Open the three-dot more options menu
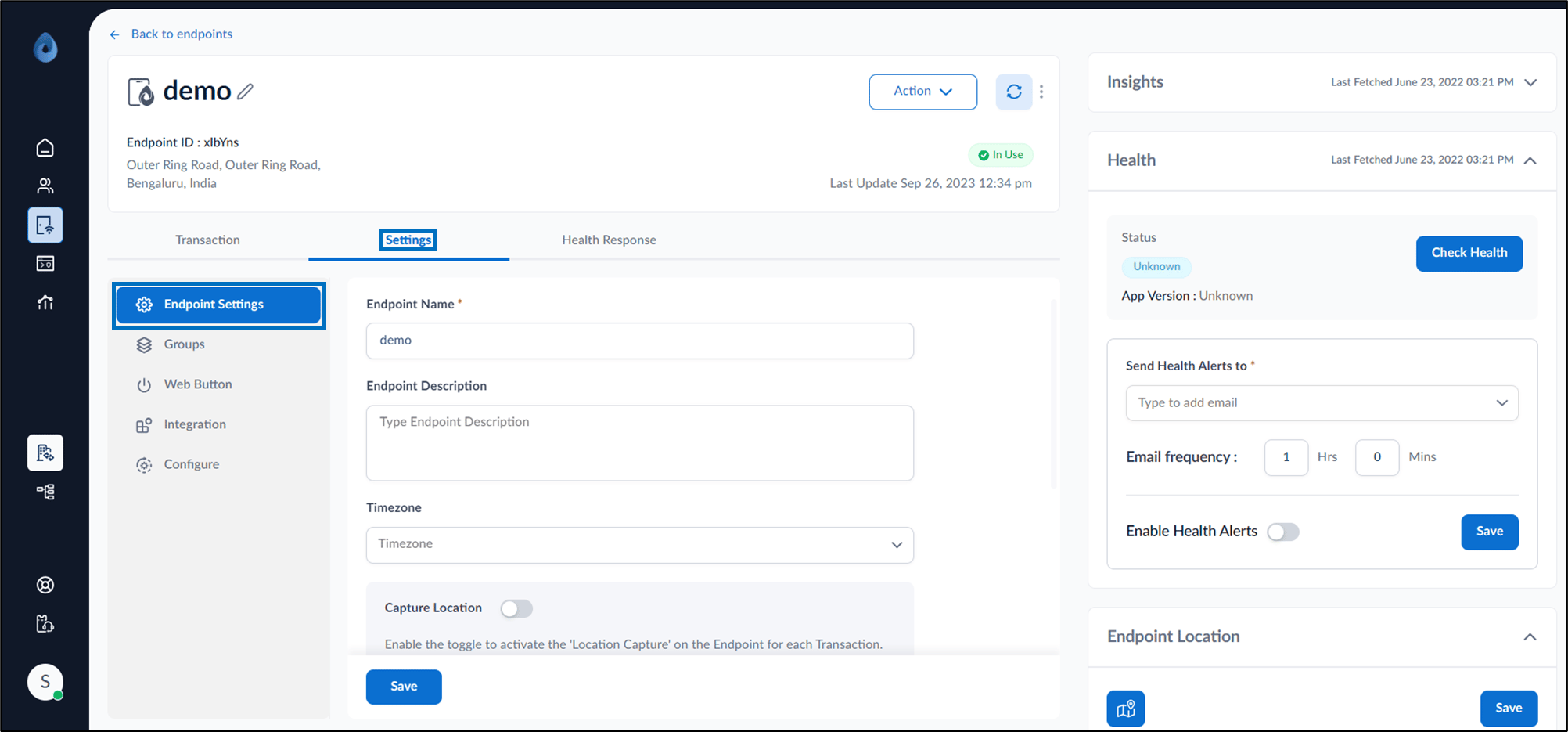 1041,92
